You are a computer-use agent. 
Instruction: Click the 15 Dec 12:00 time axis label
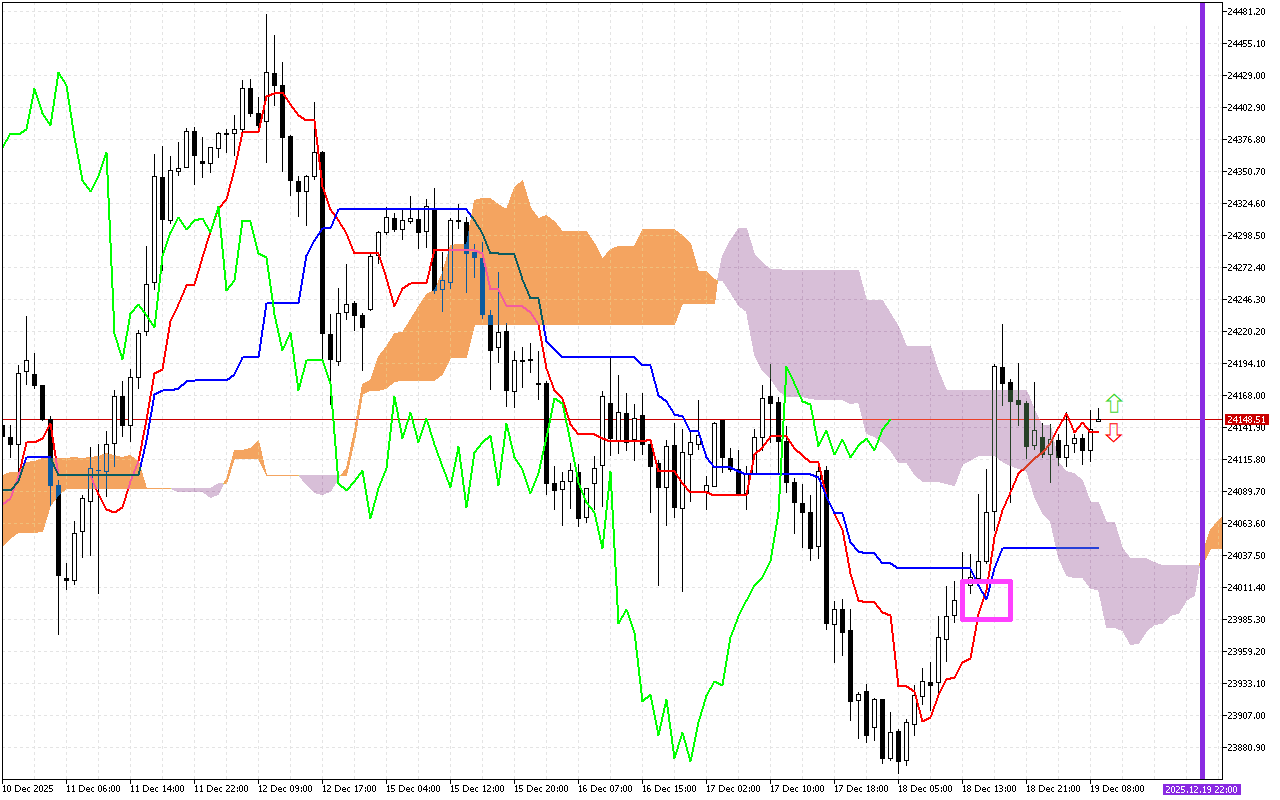[x=478, y=789]
